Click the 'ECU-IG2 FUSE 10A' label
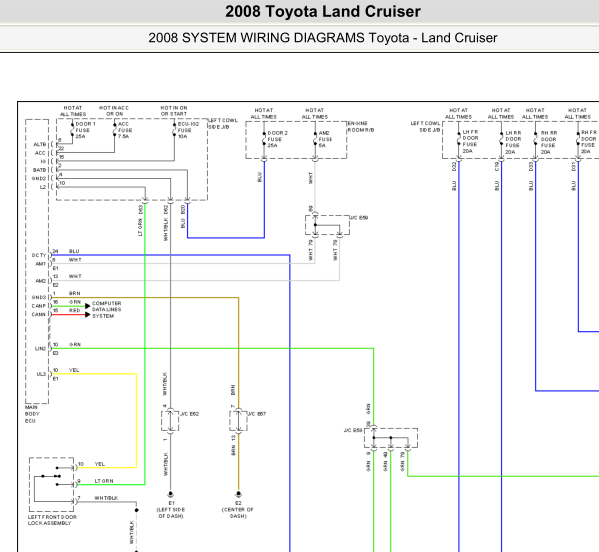The image size is (599, 552). 188,130
